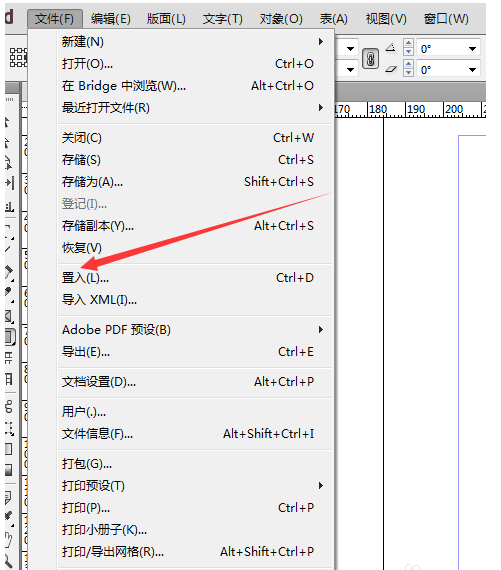
Task: Choose 用户(.)... menu item
Action: [195, 412]
